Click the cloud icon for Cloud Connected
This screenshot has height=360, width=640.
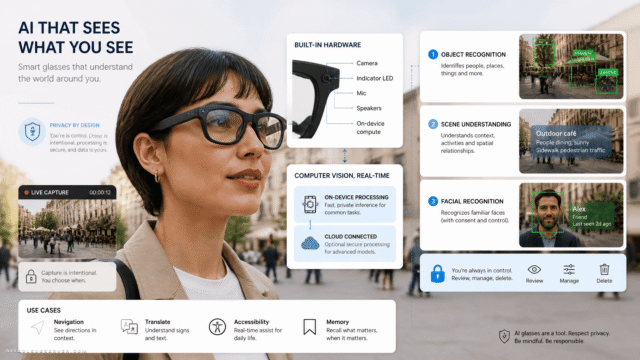310,243
